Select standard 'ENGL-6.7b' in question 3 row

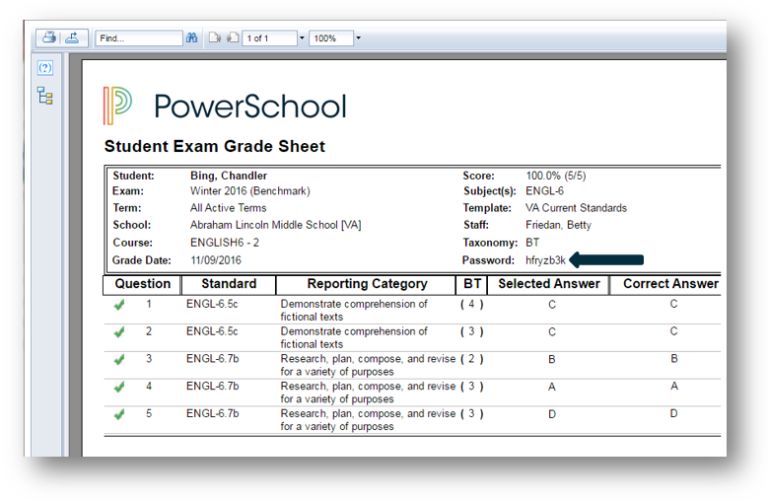[213, 359]
